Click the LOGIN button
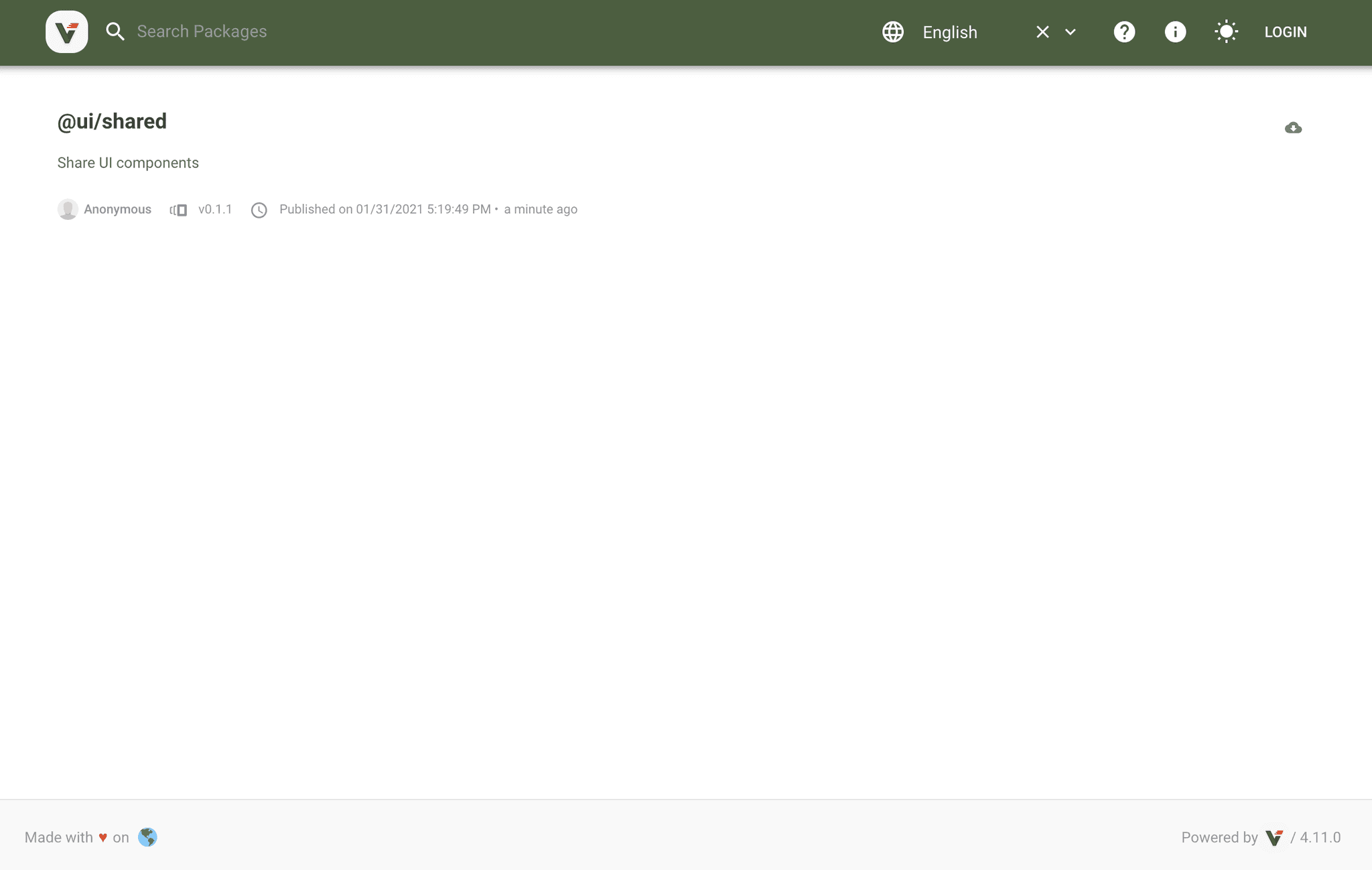This screenshot has height=870, width=1372. [1285, 32]
